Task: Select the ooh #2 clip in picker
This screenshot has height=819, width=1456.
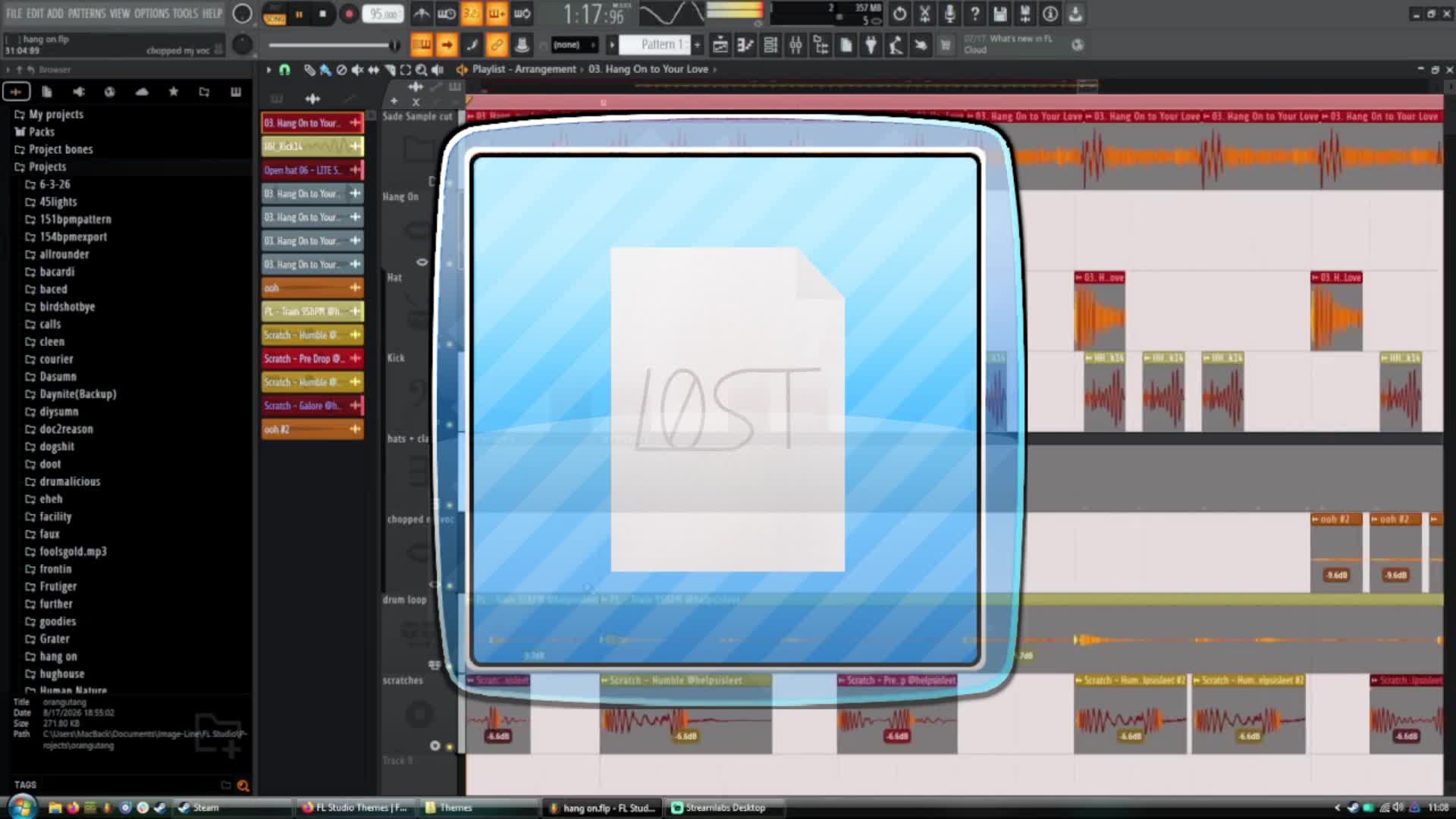Action: [x=312, y=429]
